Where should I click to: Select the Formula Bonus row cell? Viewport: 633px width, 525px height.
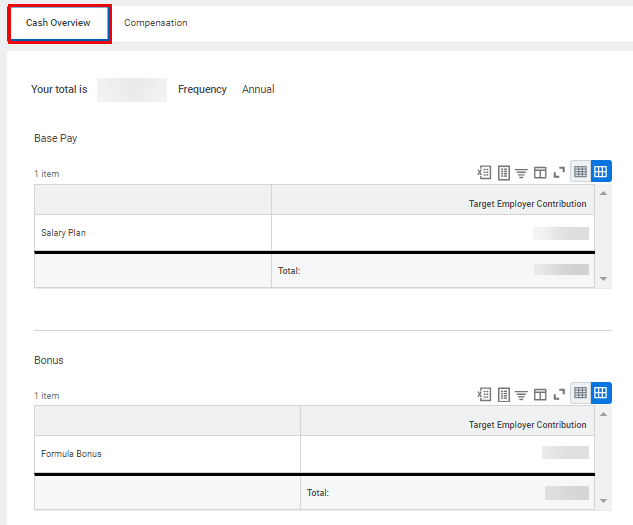pos(166,454)
